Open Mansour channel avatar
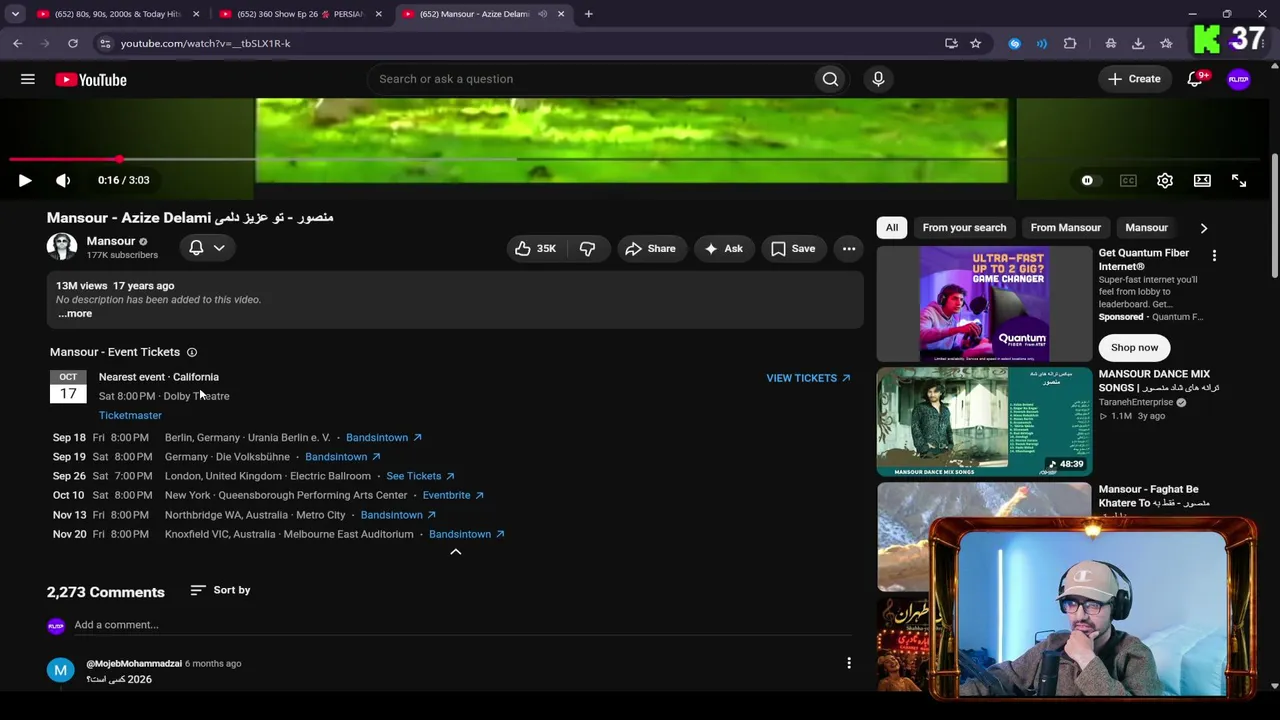This screenshot has width=1280, height=720. [62, 247]
